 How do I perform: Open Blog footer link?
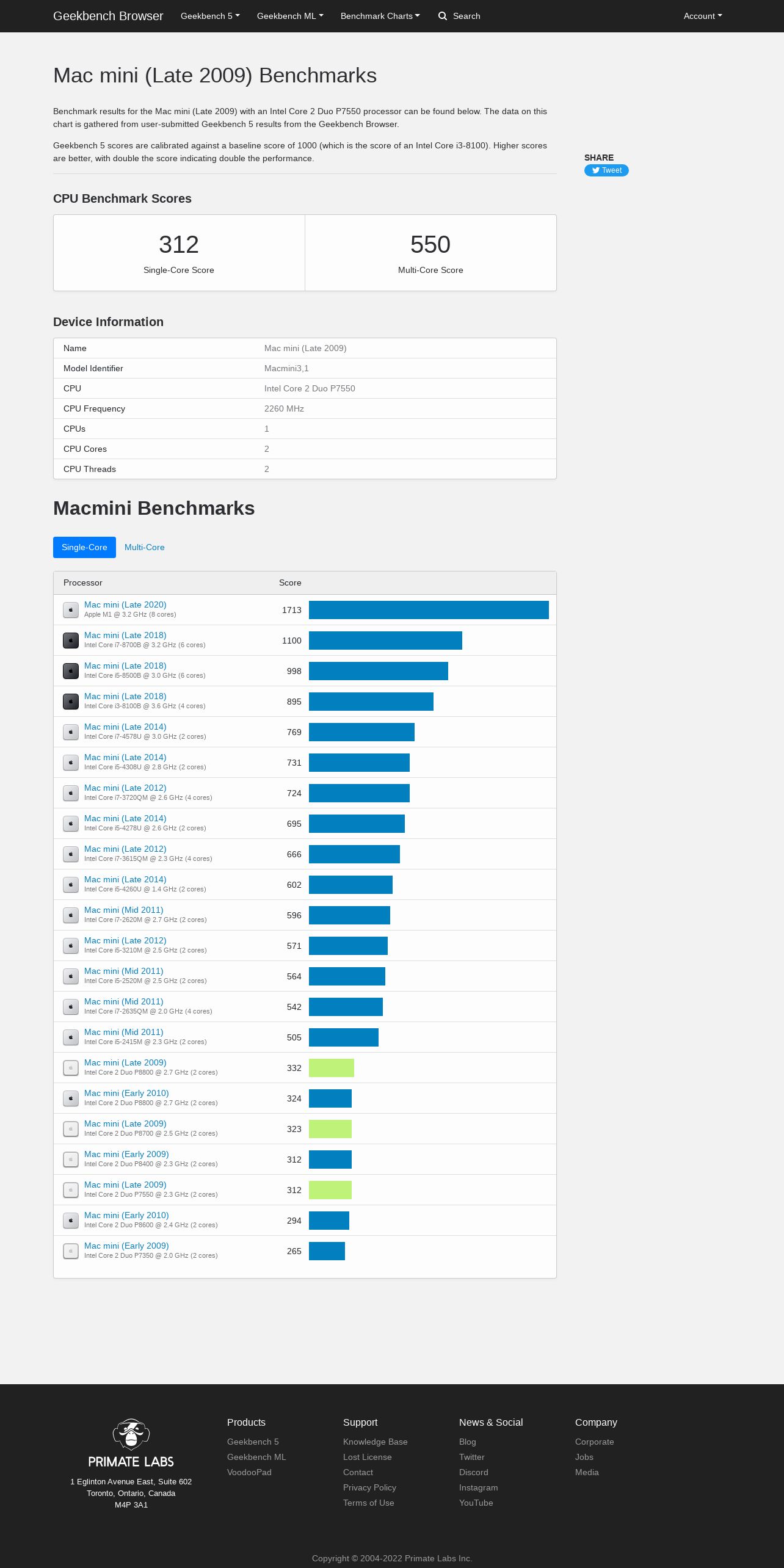point(468,1442)
